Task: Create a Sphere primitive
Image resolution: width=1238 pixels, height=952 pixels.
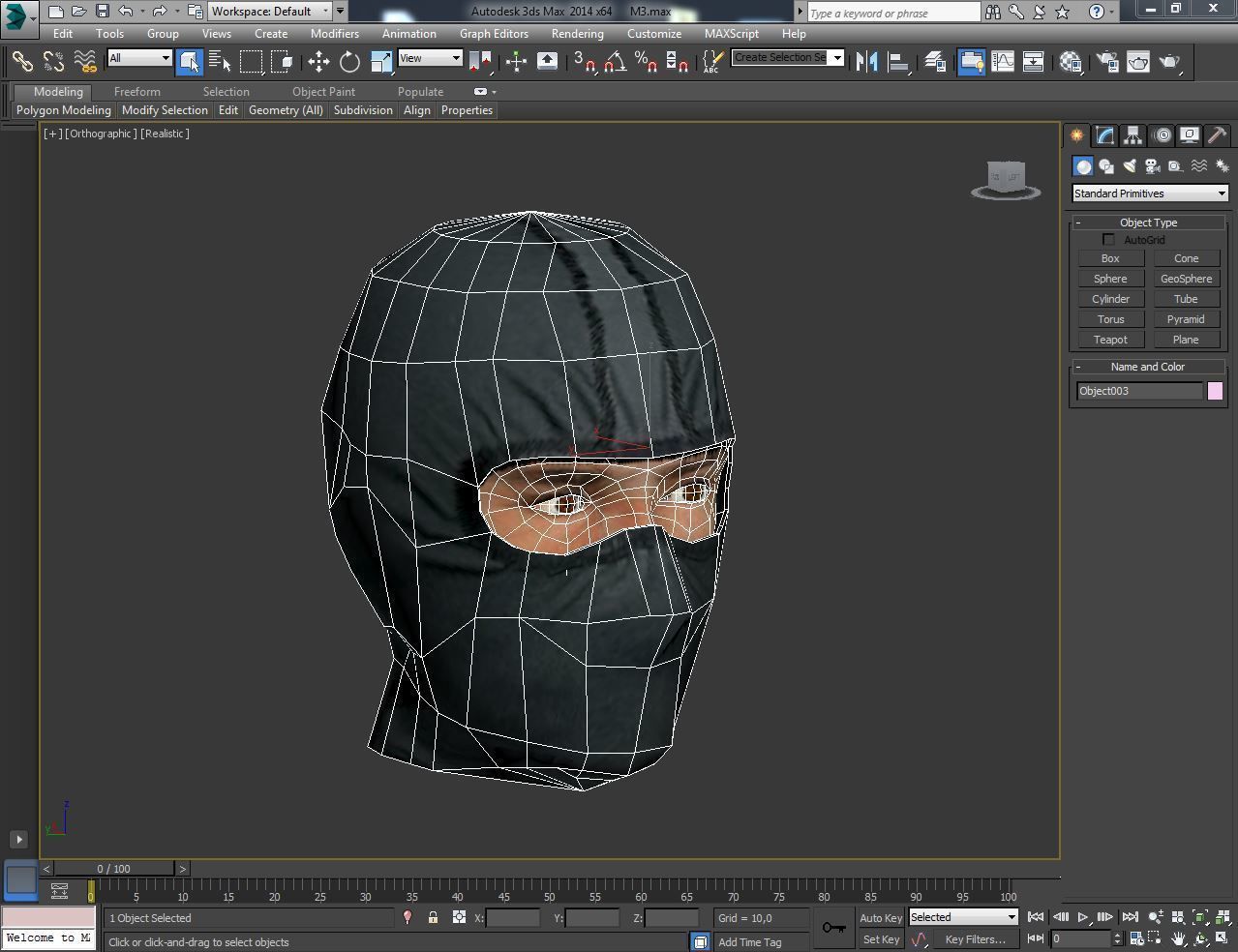Action: tap(1110, 279)
